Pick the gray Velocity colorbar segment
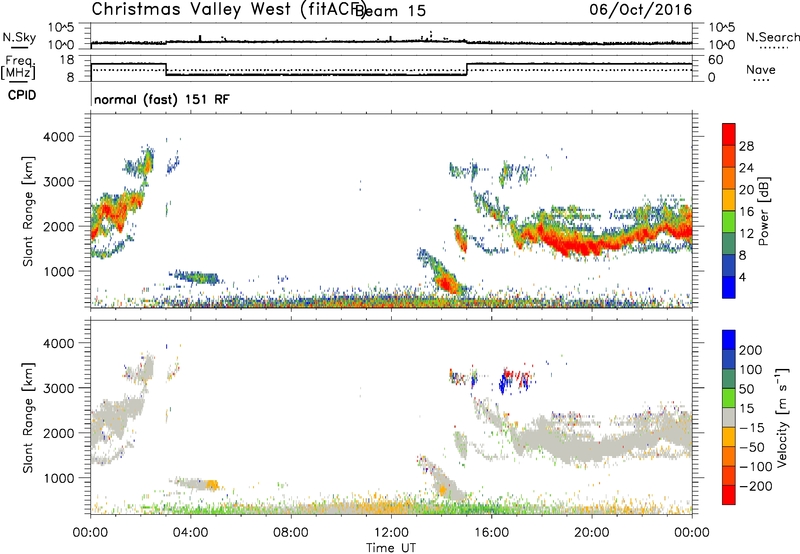 click(x=729, y=417)
